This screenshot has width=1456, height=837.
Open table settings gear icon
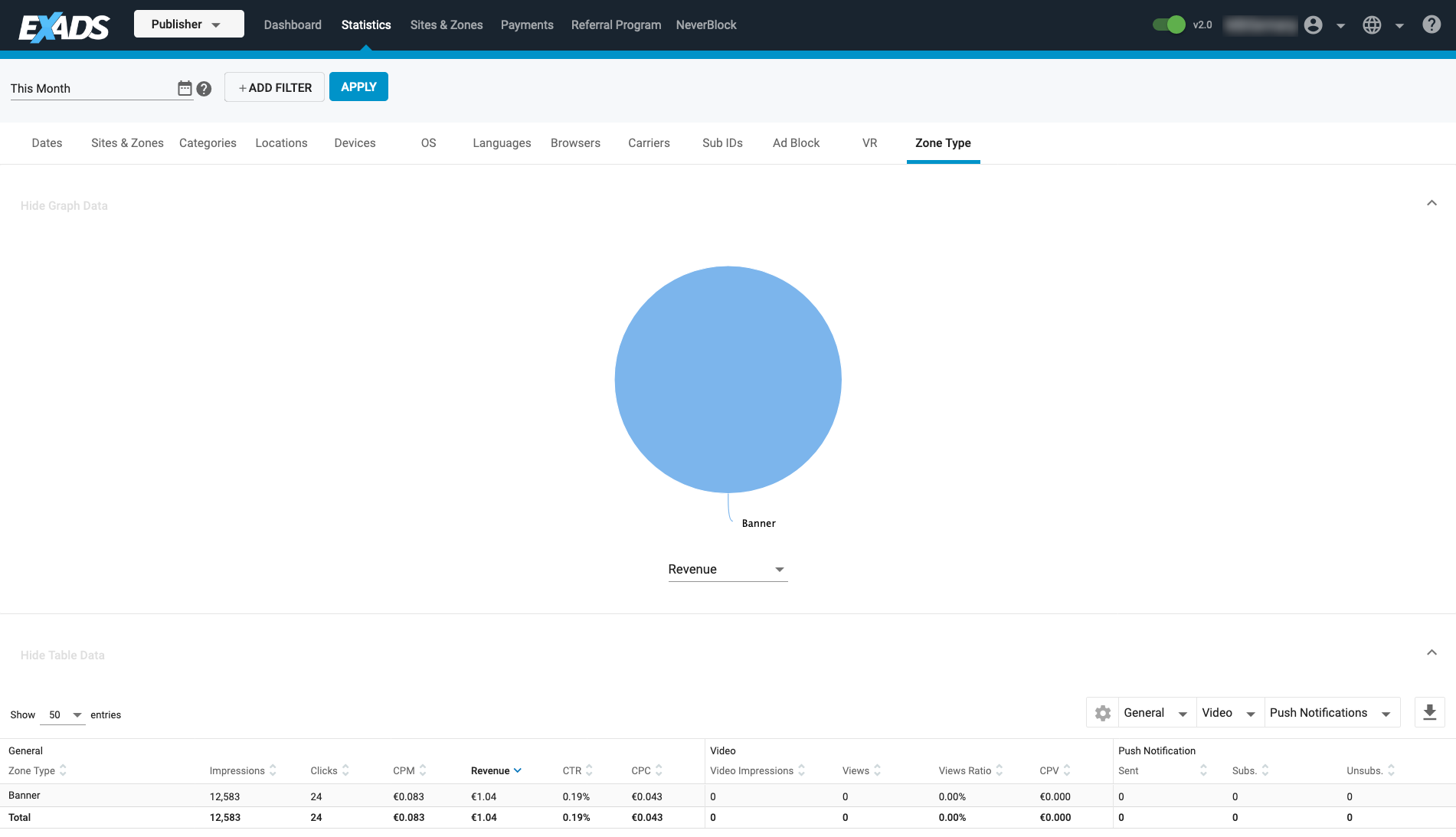coord(1102,713)
